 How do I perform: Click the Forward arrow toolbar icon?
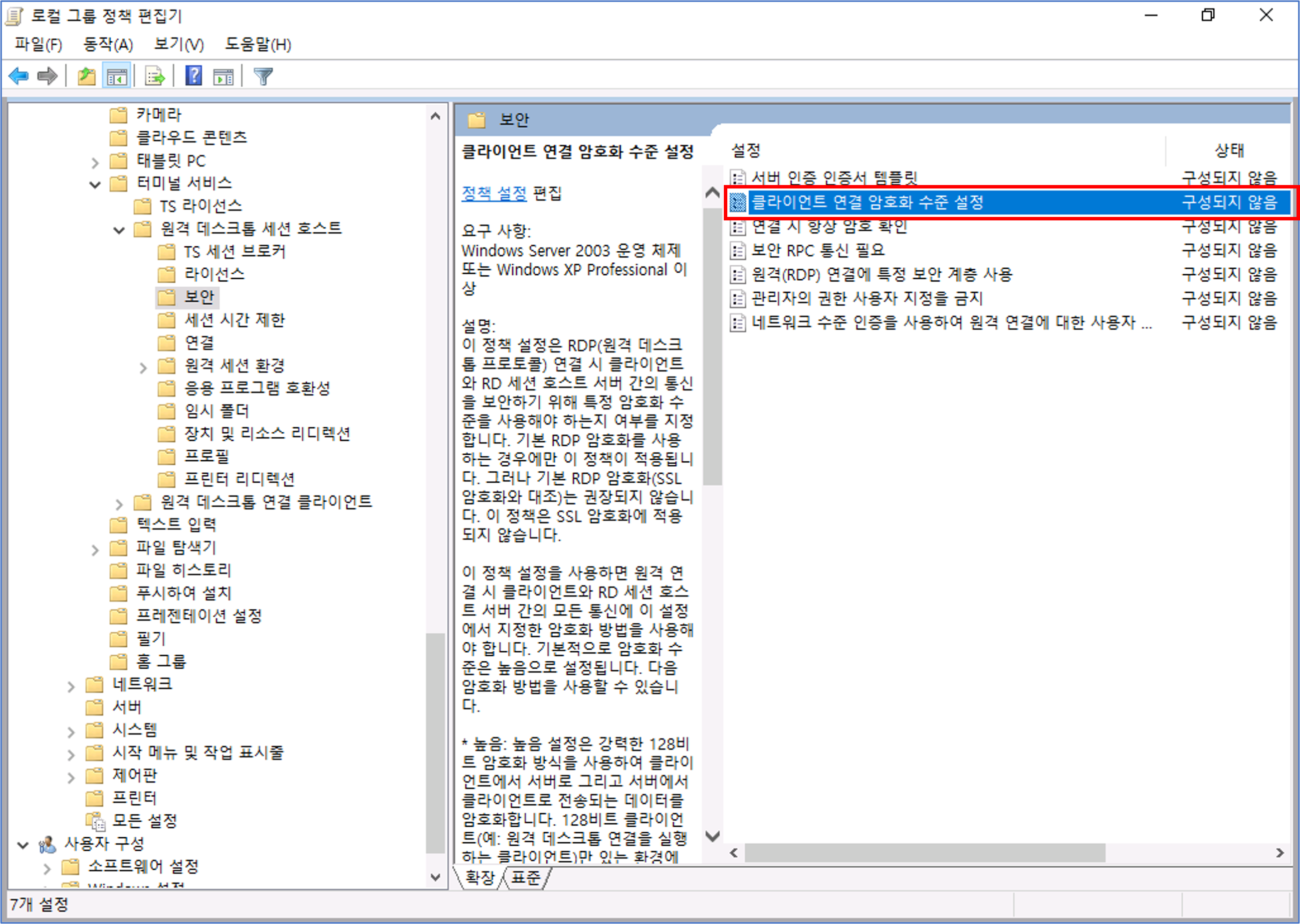tap(47, 76)
